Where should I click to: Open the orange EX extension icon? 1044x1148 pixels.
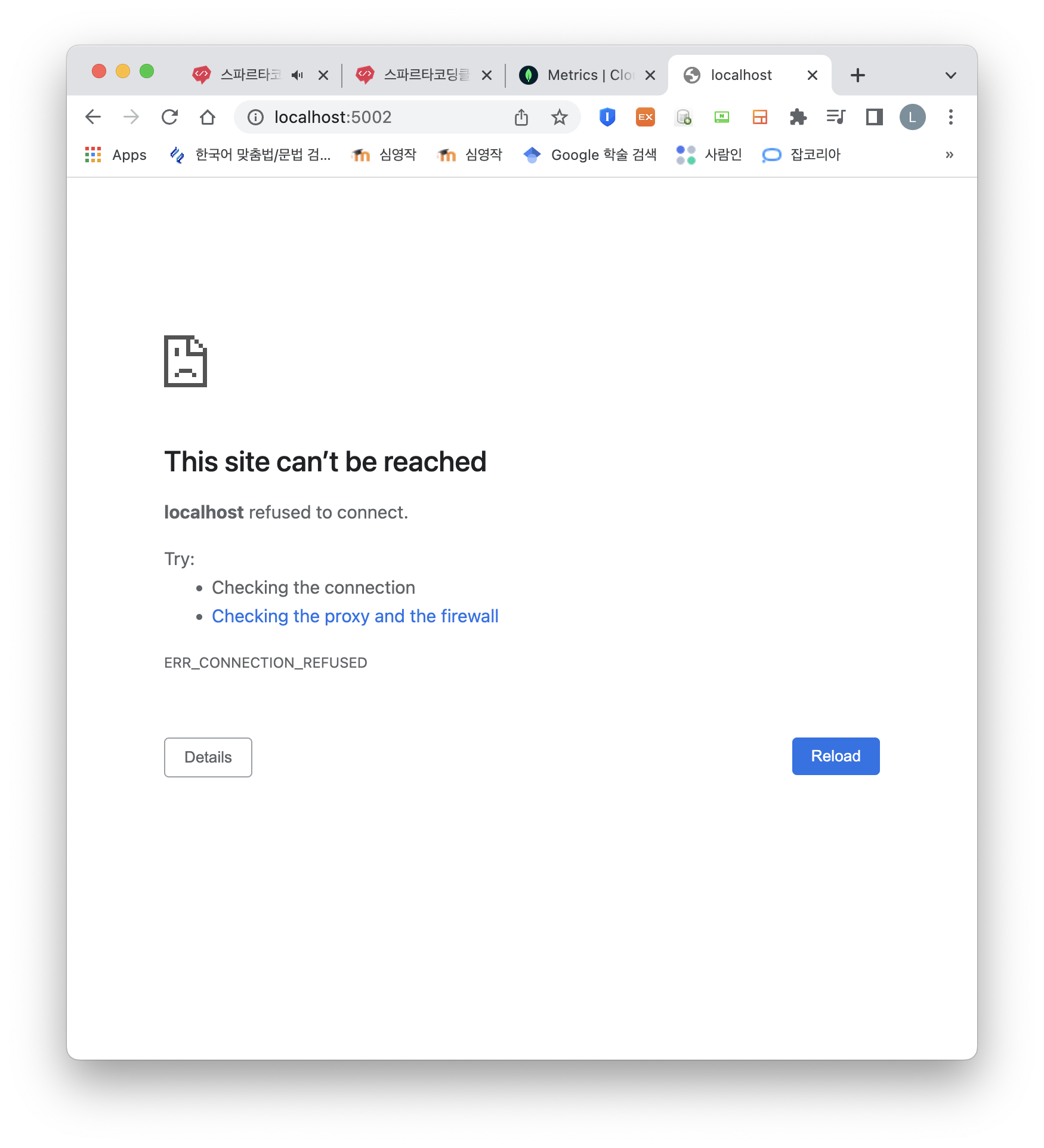645,117
